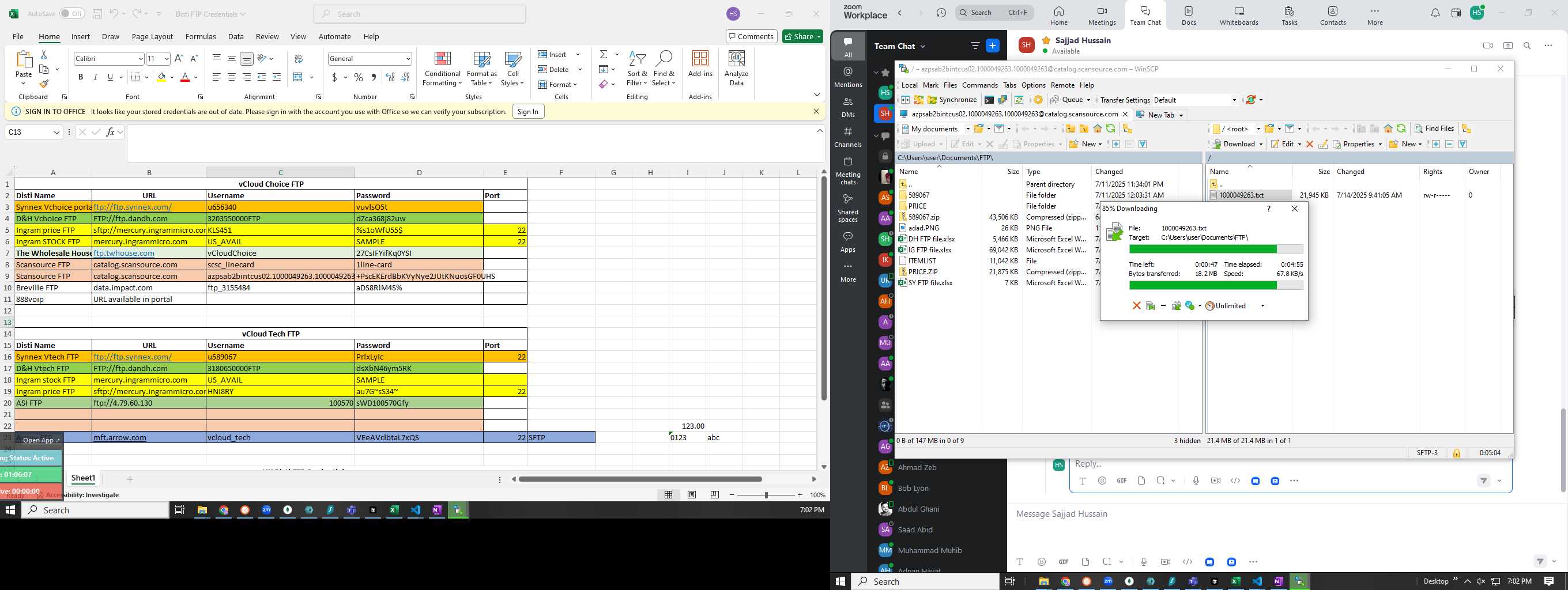Expand the Calibri font name dropdown
The width and height of the screenshot is (1568, 590).
141,59
